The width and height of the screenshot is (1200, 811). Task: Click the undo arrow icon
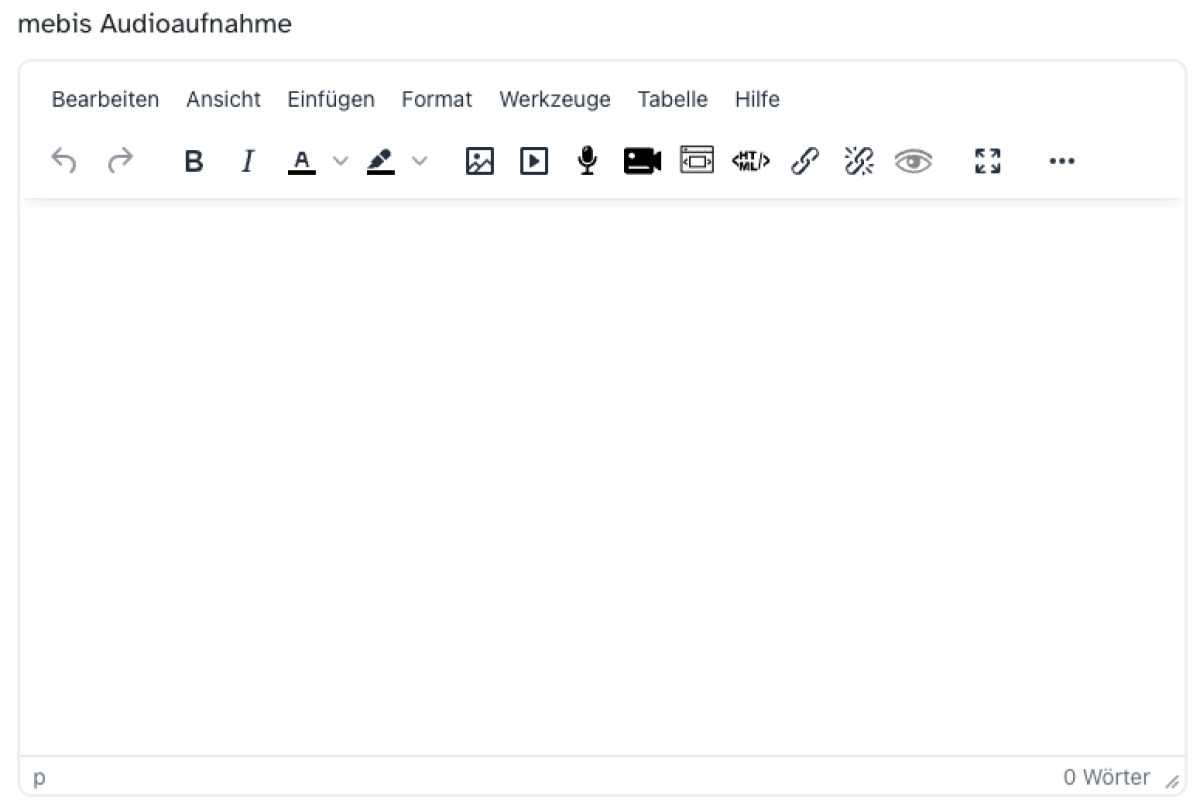(x=64, y=161)
